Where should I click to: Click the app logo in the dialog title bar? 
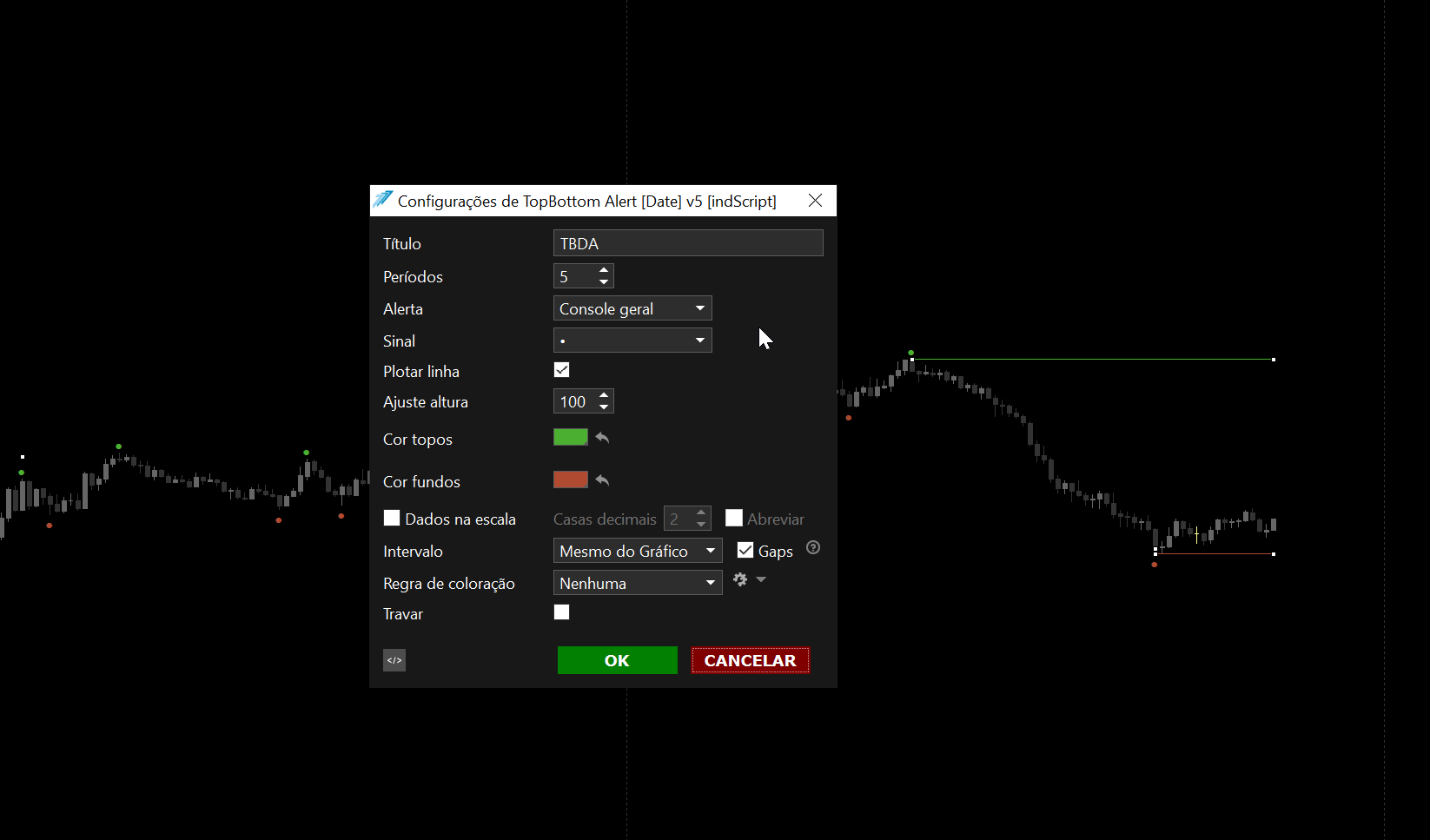(x=383, y=200)
